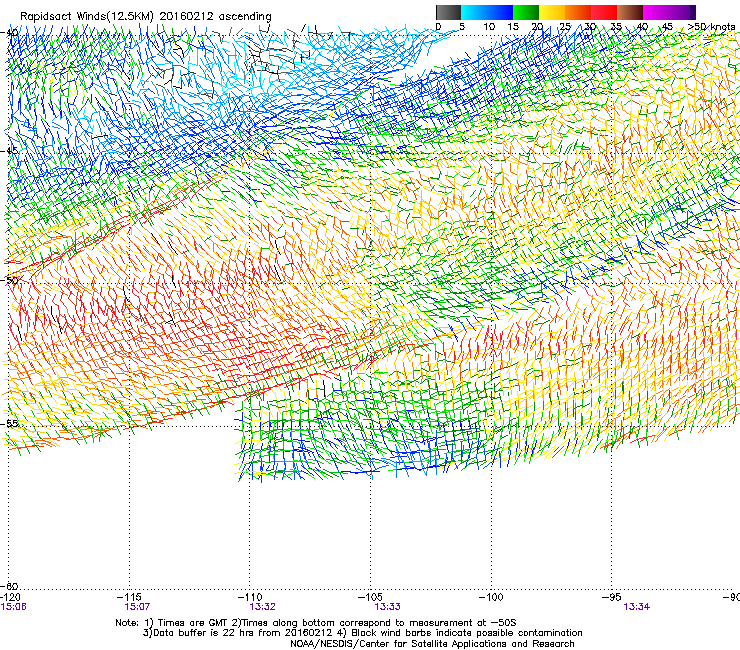Click the '>50 knots' legend label

711,27
